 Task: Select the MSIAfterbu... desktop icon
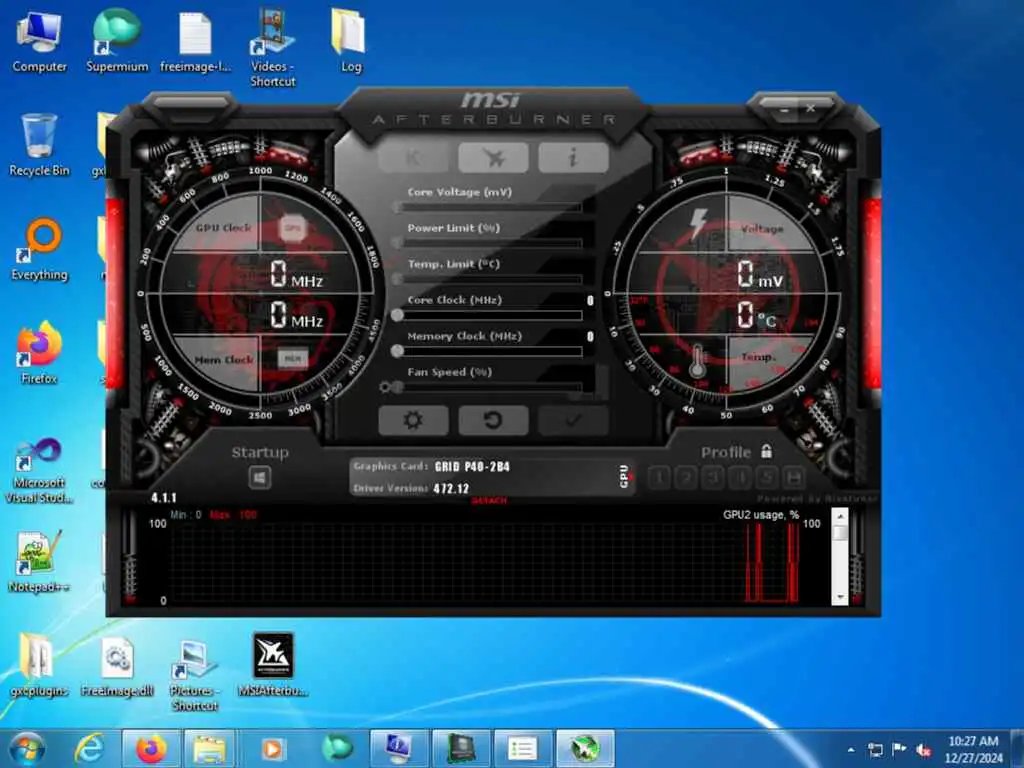point(273,665)
